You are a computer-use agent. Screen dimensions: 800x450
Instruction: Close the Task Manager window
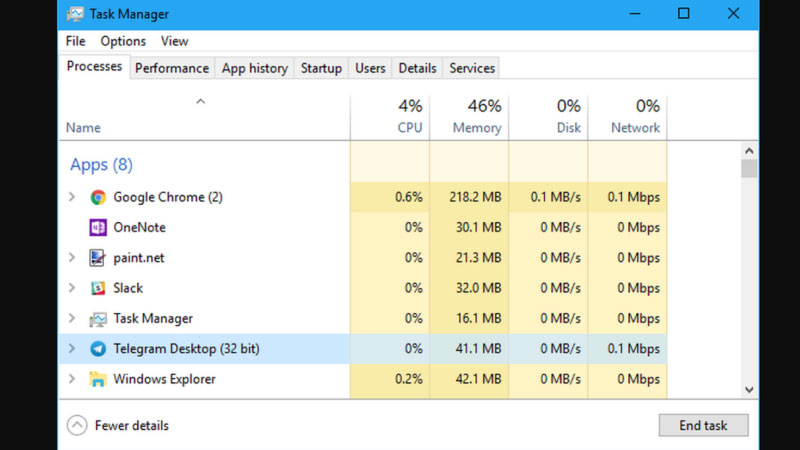pyautogui.click(x=733, y=14)
